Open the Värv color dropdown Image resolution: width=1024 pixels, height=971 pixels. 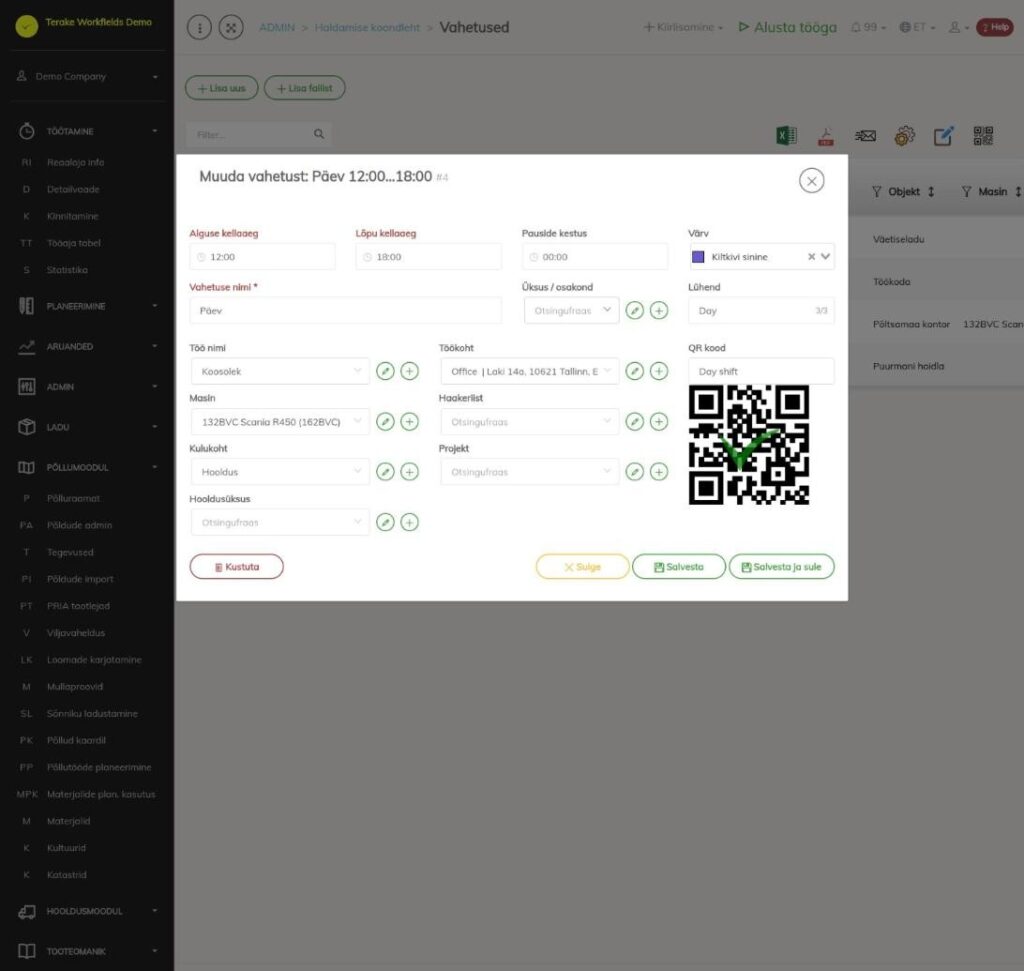825,257
